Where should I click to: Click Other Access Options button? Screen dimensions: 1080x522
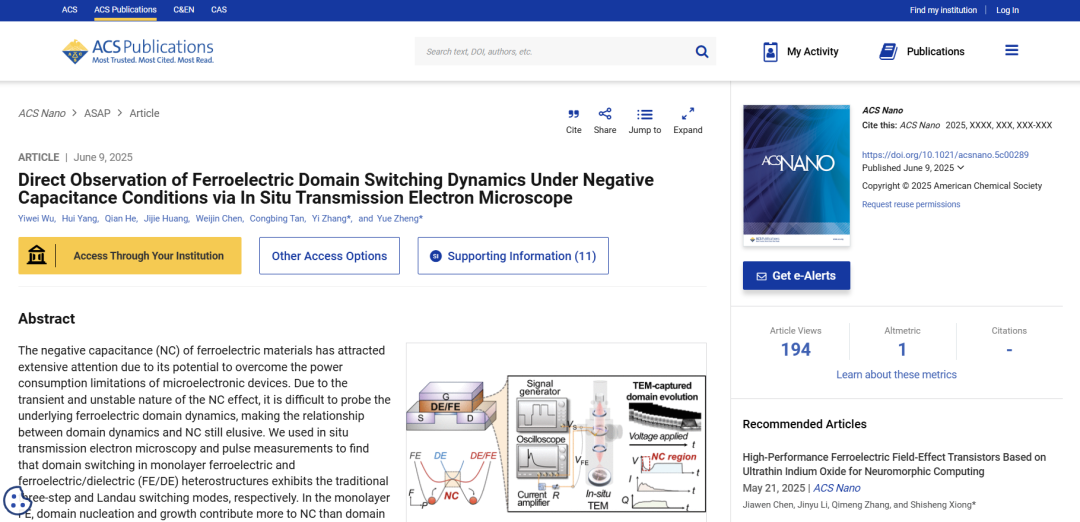pyautogui.click(x=329, y=256)
